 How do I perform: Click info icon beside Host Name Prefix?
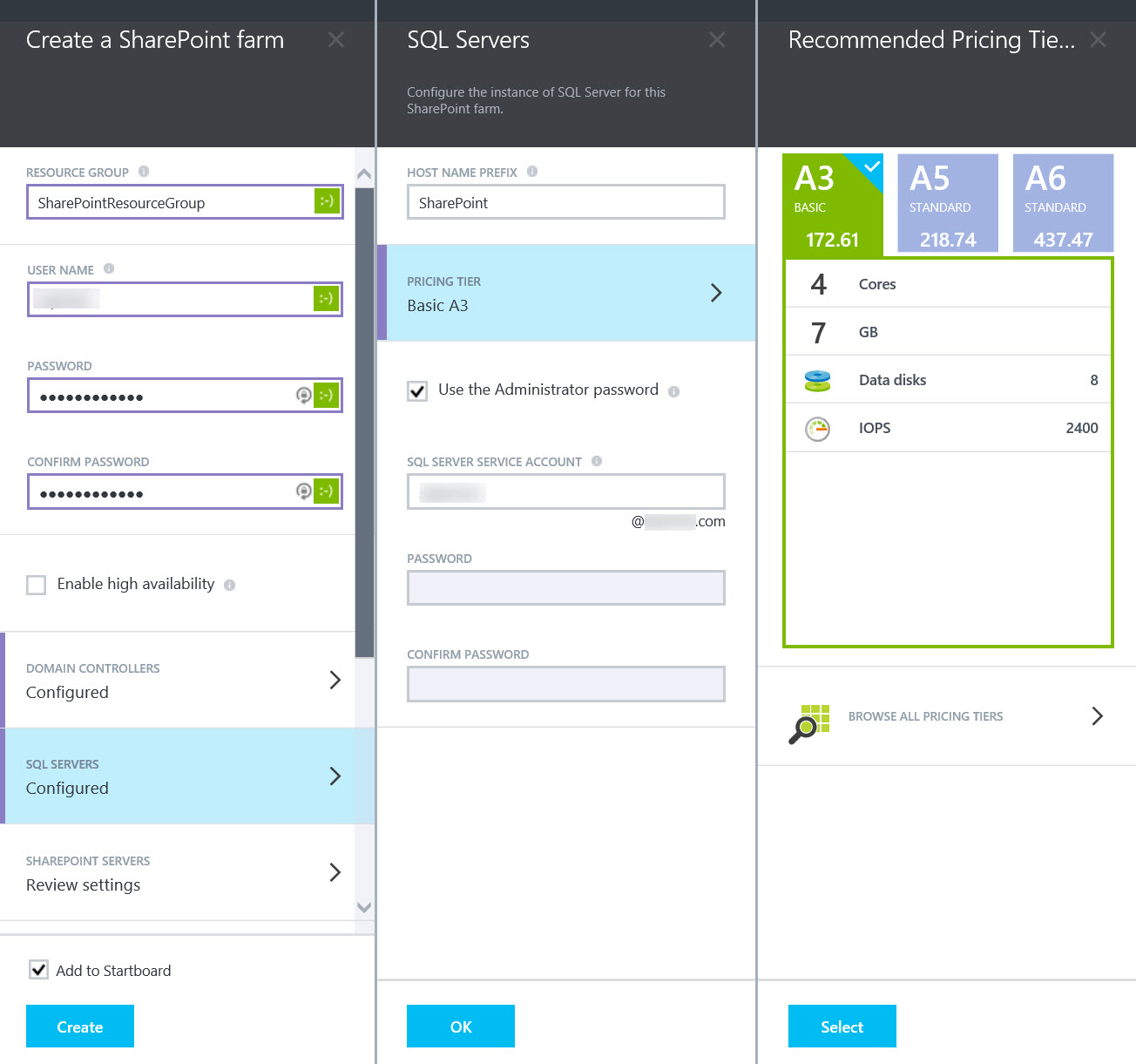pyautogui.click(x=532, y=172)
